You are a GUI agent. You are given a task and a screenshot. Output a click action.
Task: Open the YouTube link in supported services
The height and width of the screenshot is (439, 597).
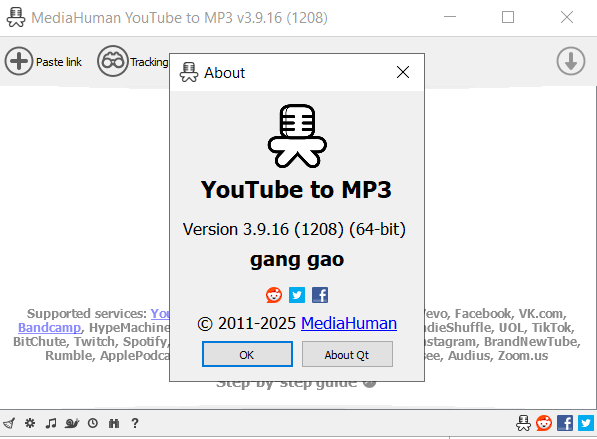pyautogui.click(x=160, y=313)
